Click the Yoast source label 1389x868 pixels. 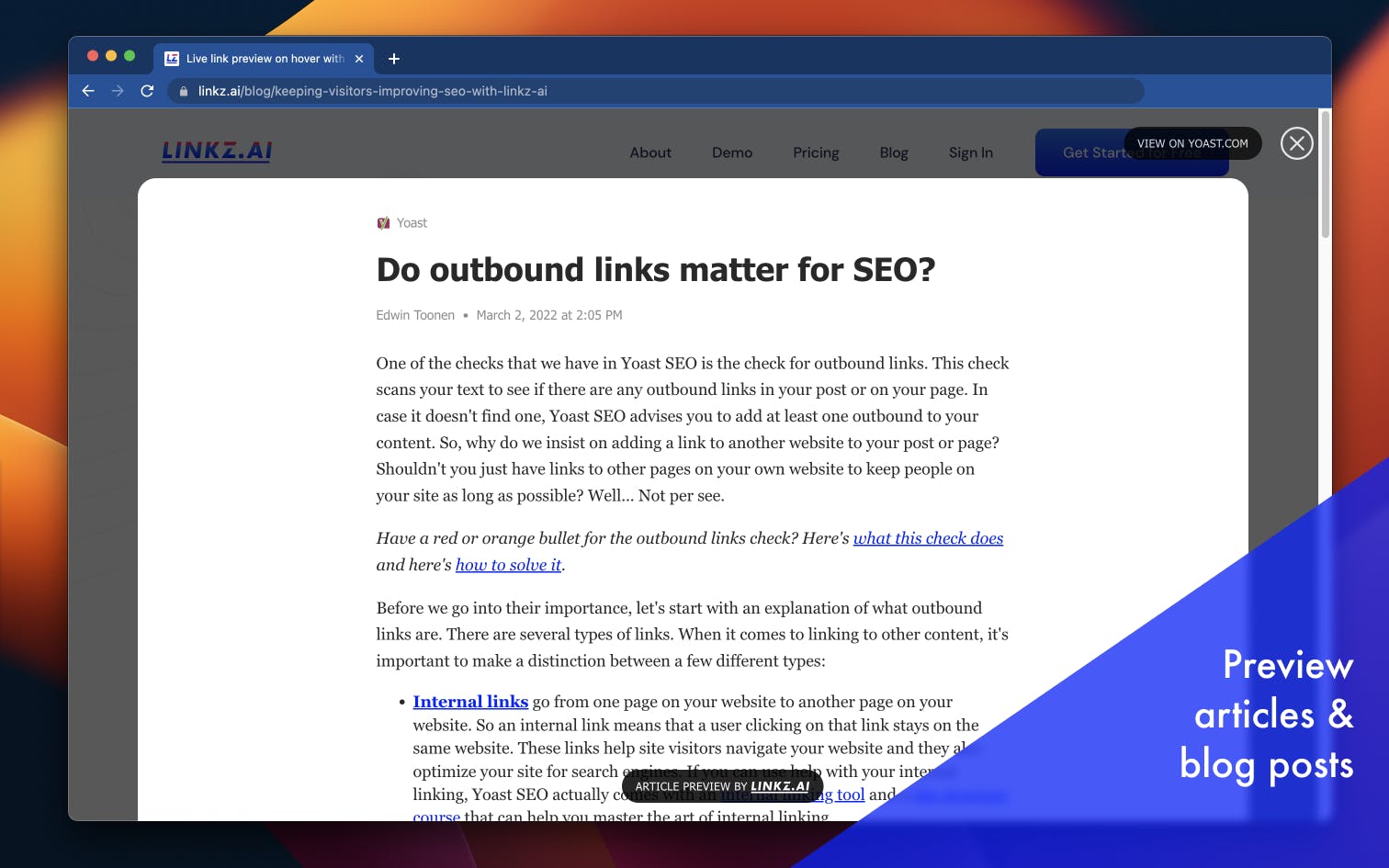point(412,223)
